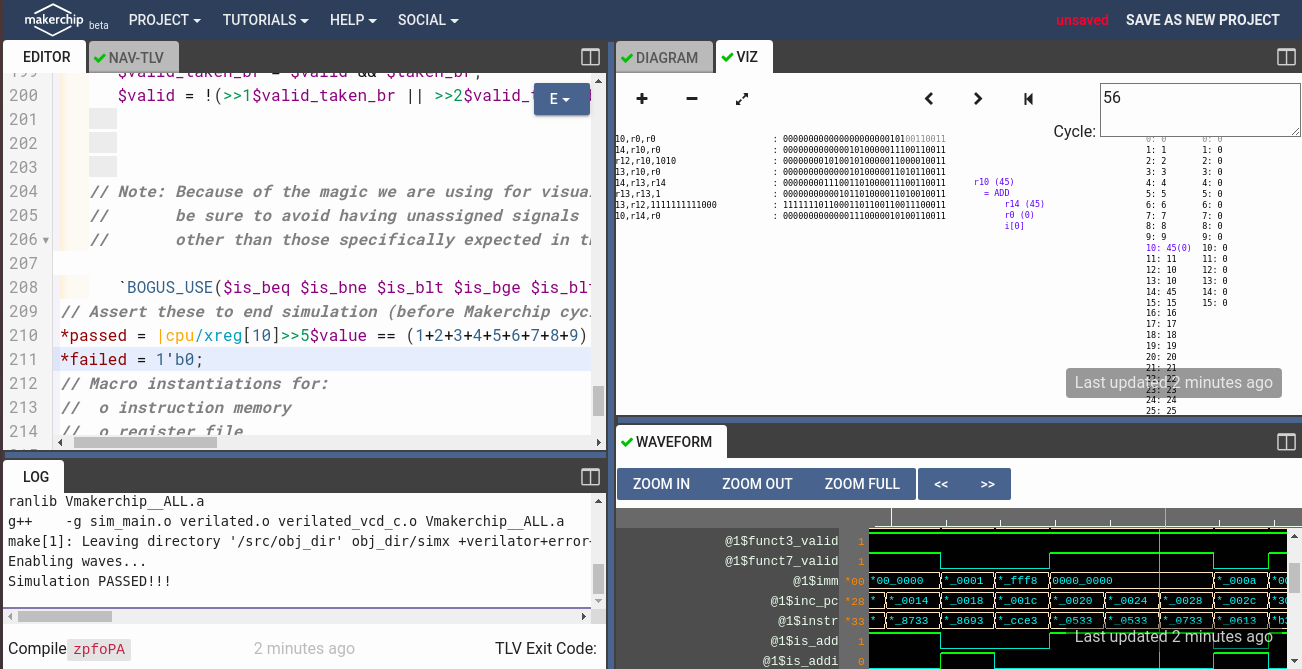Open the PROJECT menu
Viewport: 1302px width, 669px height.
[x=165, y=20]
